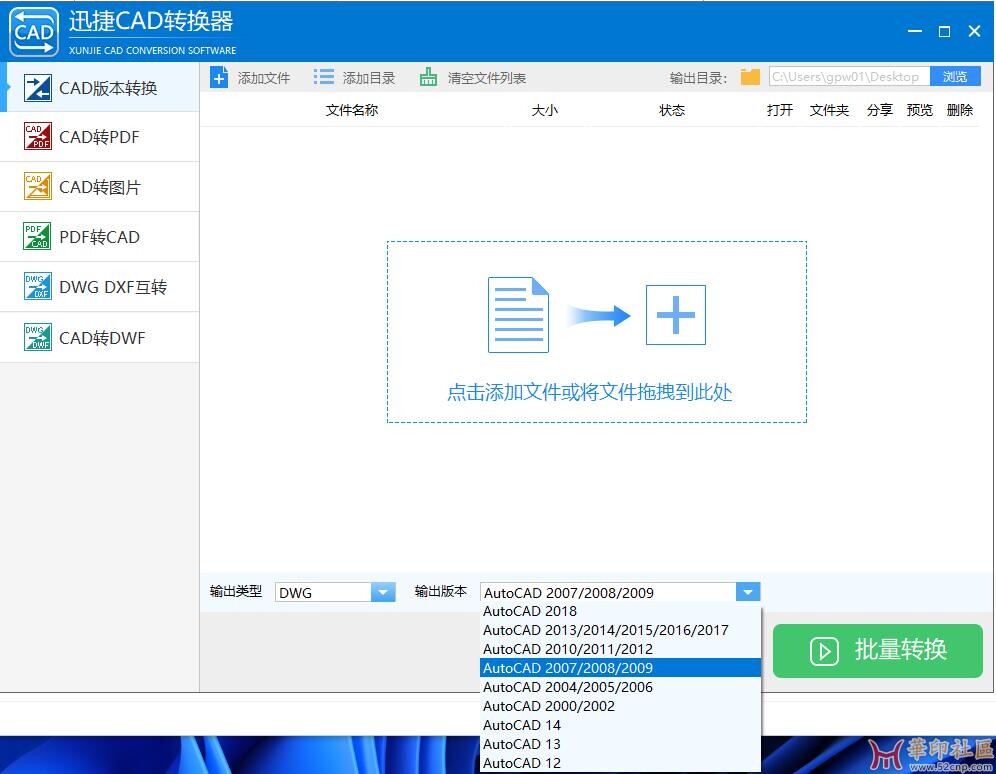
Task: Click the 添加文件 text button
Action: (x=264, y=78)
